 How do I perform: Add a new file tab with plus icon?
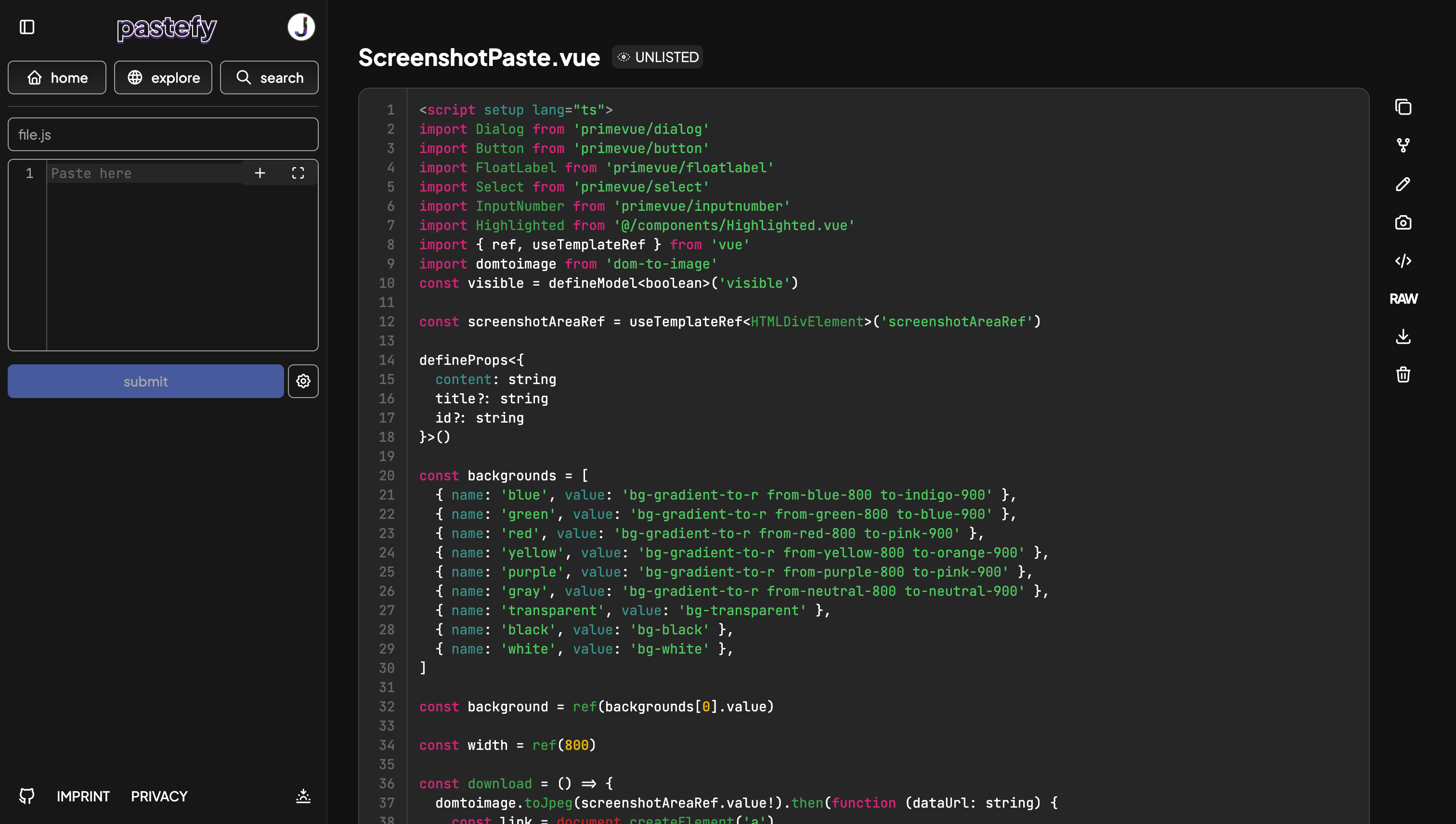260,173
